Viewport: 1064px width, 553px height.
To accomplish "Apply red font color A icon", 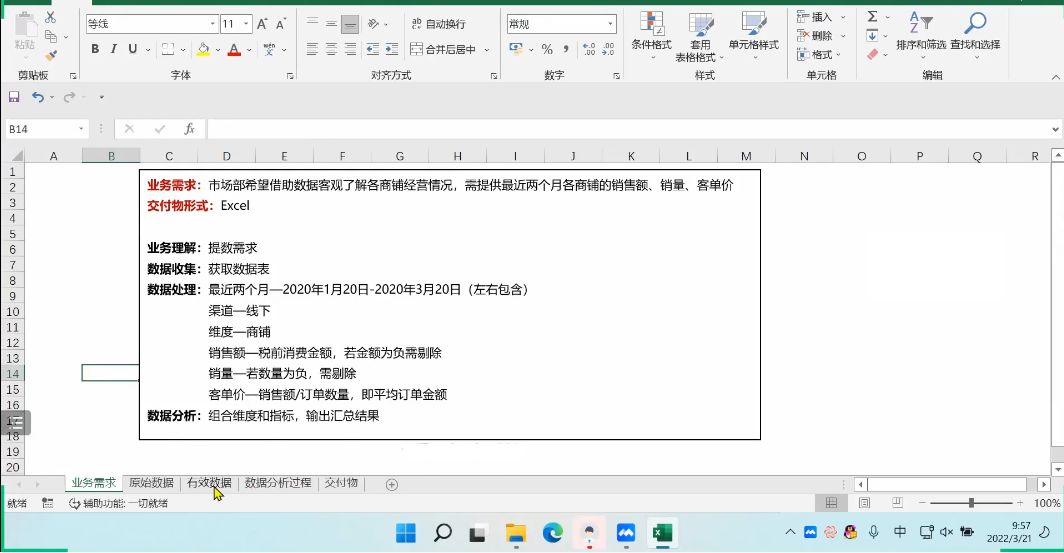I will 234,49.
